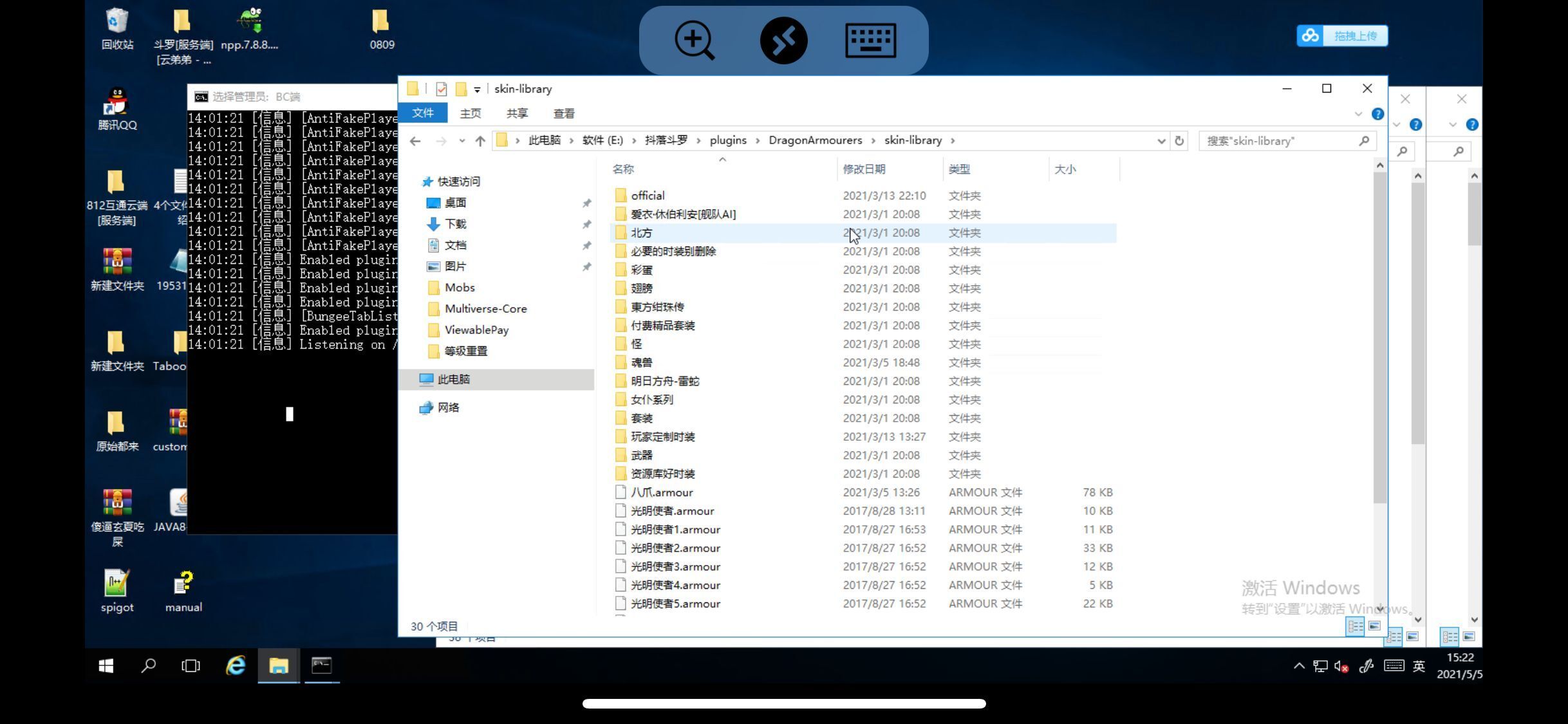Select the 魂兽 folder row
The image size is (1568, 724).
coord(863,363)
